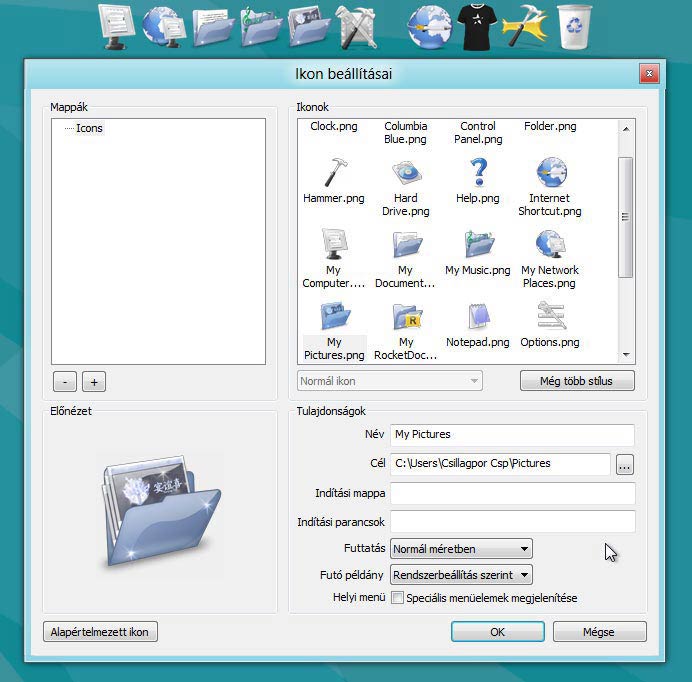Cancel with the Mégse button

click(x=599, y=632)
